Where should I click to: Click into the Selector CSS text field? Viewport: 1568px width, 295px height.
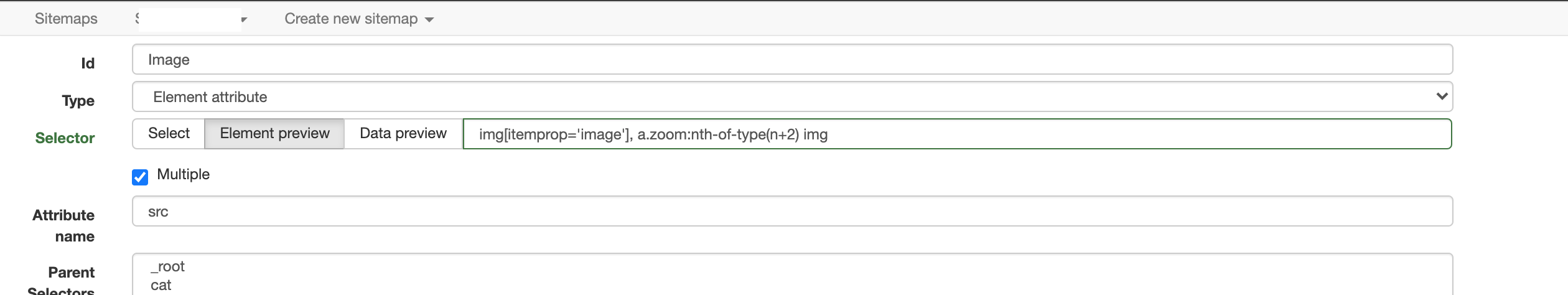point(956,134)
